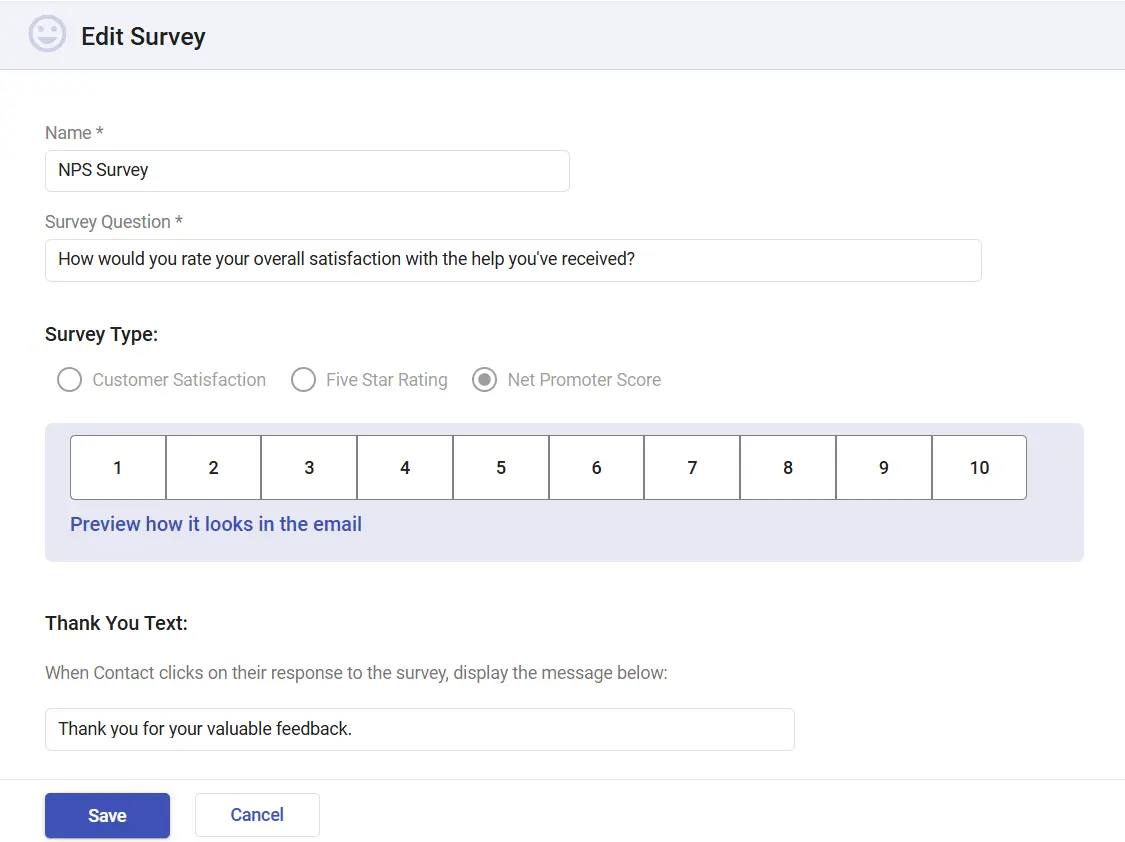Image resolution: width=1125 pixels, height=842 pixels.
Task: Click the smiley face survey icon
Action: pos(47,35)
